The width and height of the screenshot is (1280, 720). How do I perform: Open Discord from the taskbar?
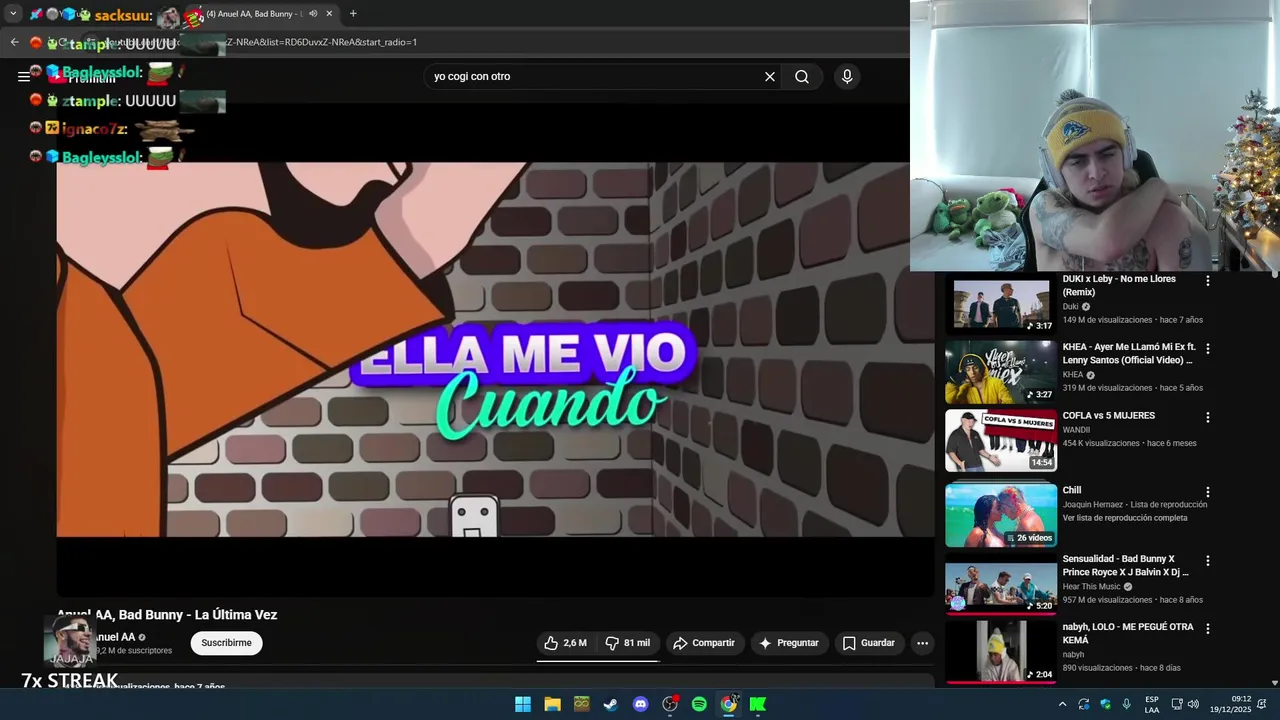click(640, 704)
